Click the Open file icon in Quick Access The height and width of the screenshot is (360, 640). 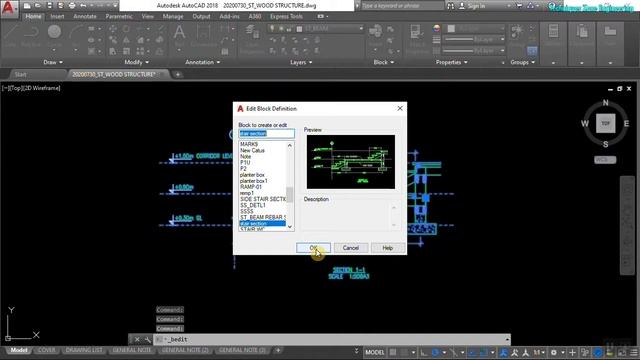[38, 6]
